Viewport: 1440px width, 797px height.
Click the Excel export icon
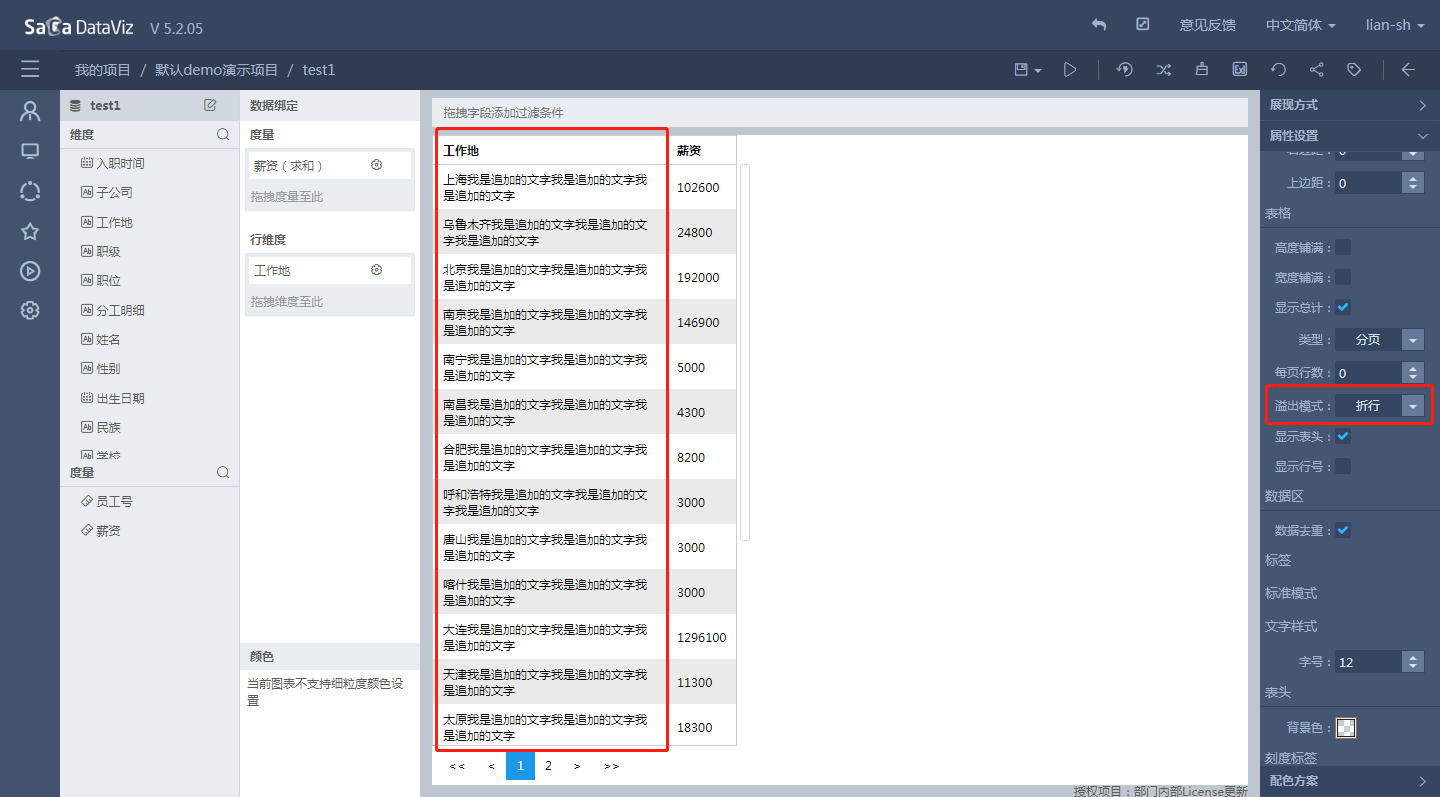1240,70
